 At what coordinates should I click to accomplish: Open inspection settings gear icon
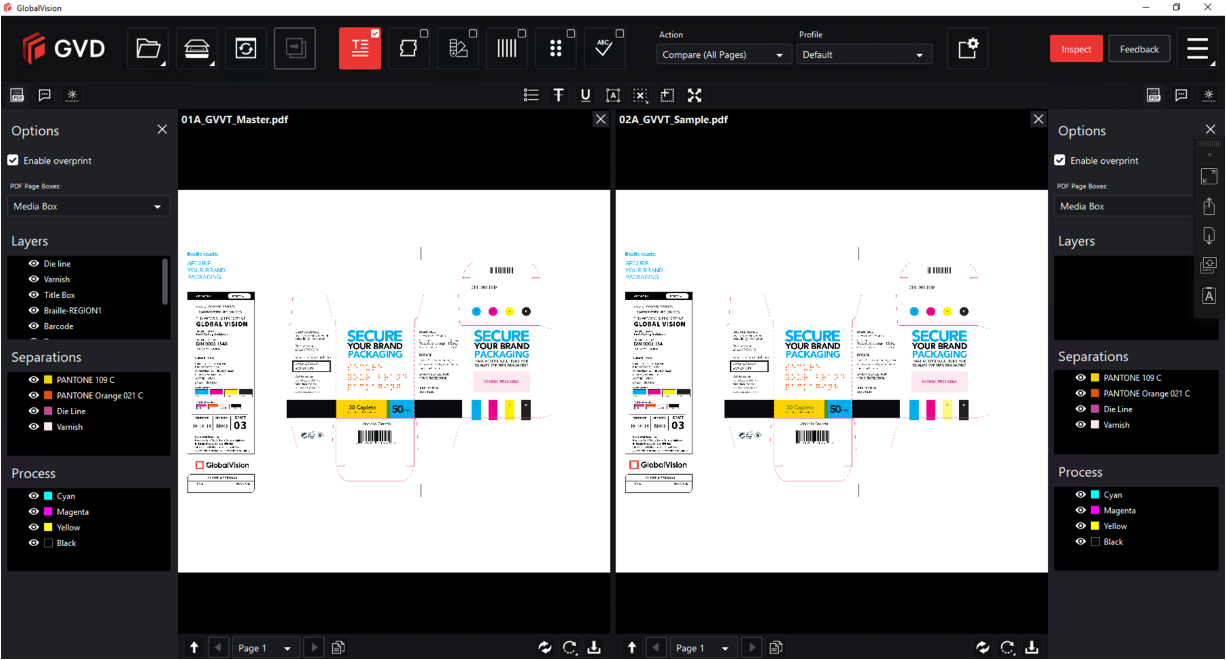pyautogui.click(x=967, y=48)
